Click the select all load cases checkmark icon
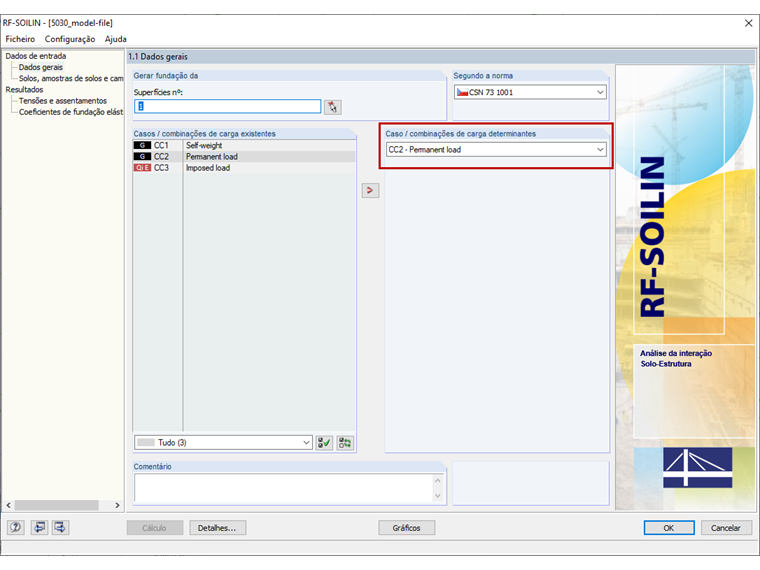The image size is (760, 570). [x=324, y=443]
